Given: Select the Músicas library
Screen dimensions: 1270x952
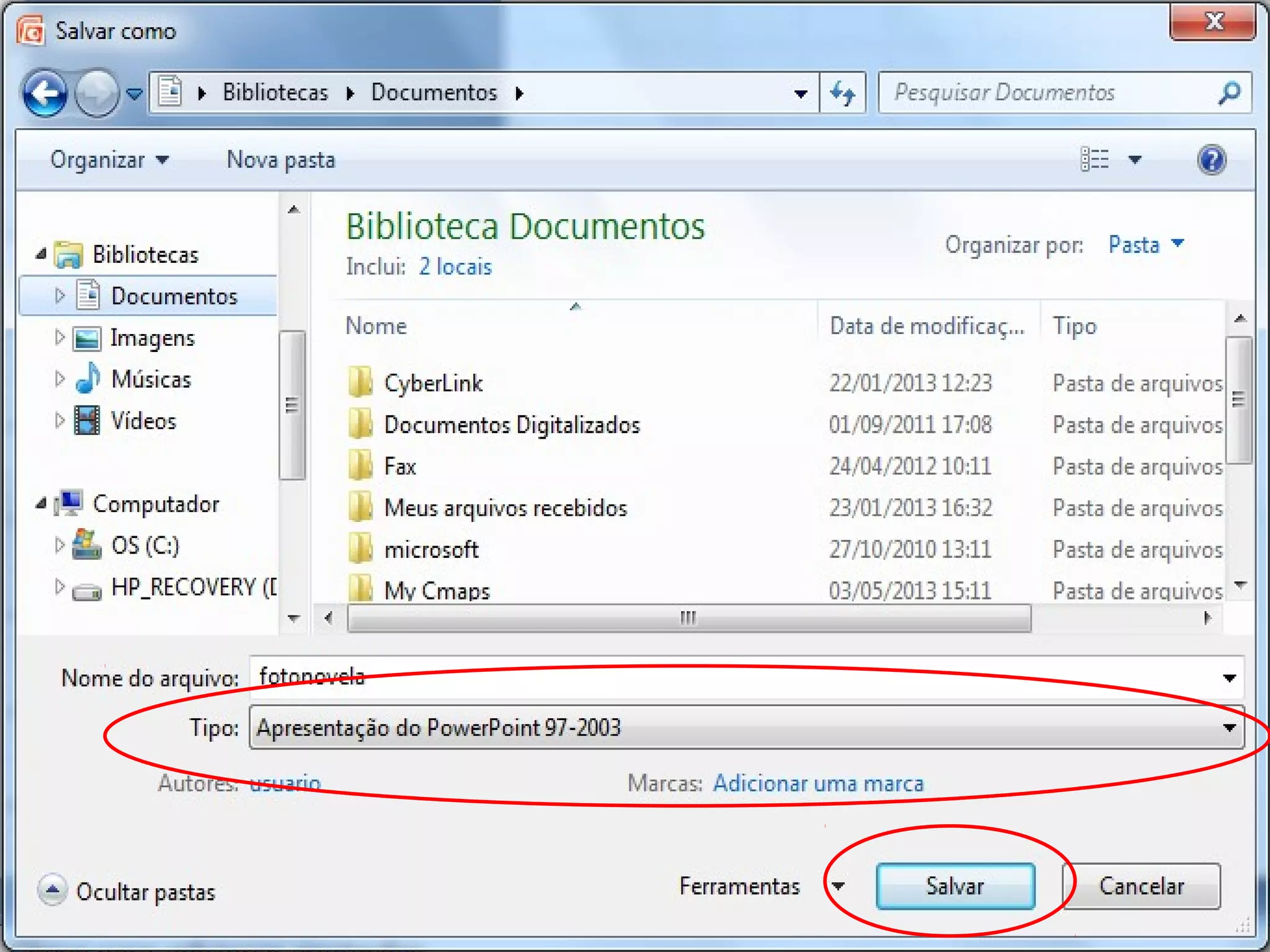Looking at the screenshot, I should click(x=151, y=379).
